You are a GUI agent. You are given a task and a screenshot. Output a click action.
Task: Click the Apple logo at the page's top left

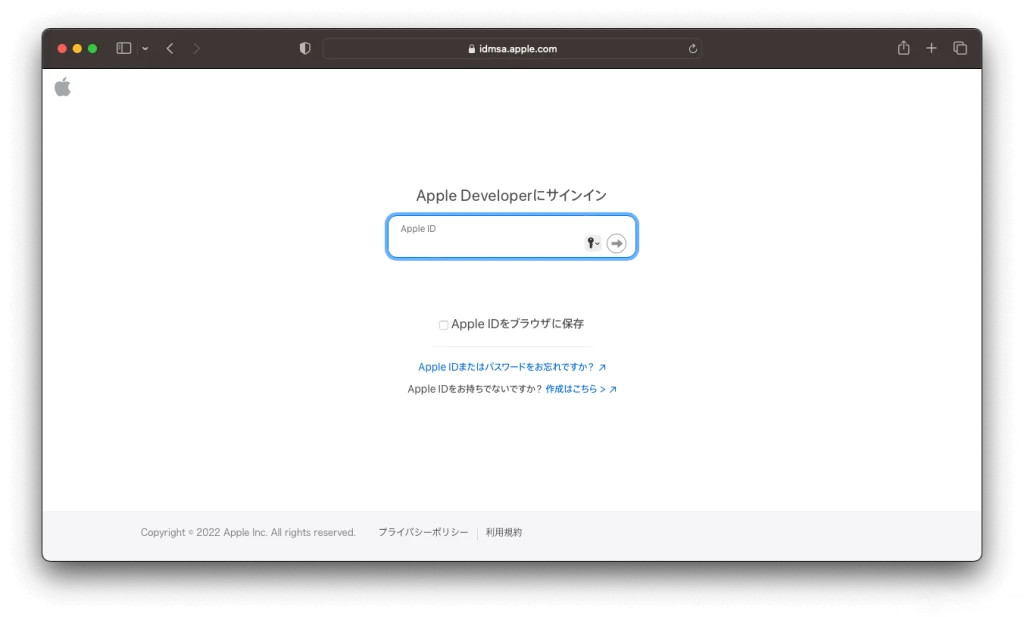(x=63, y=87)
